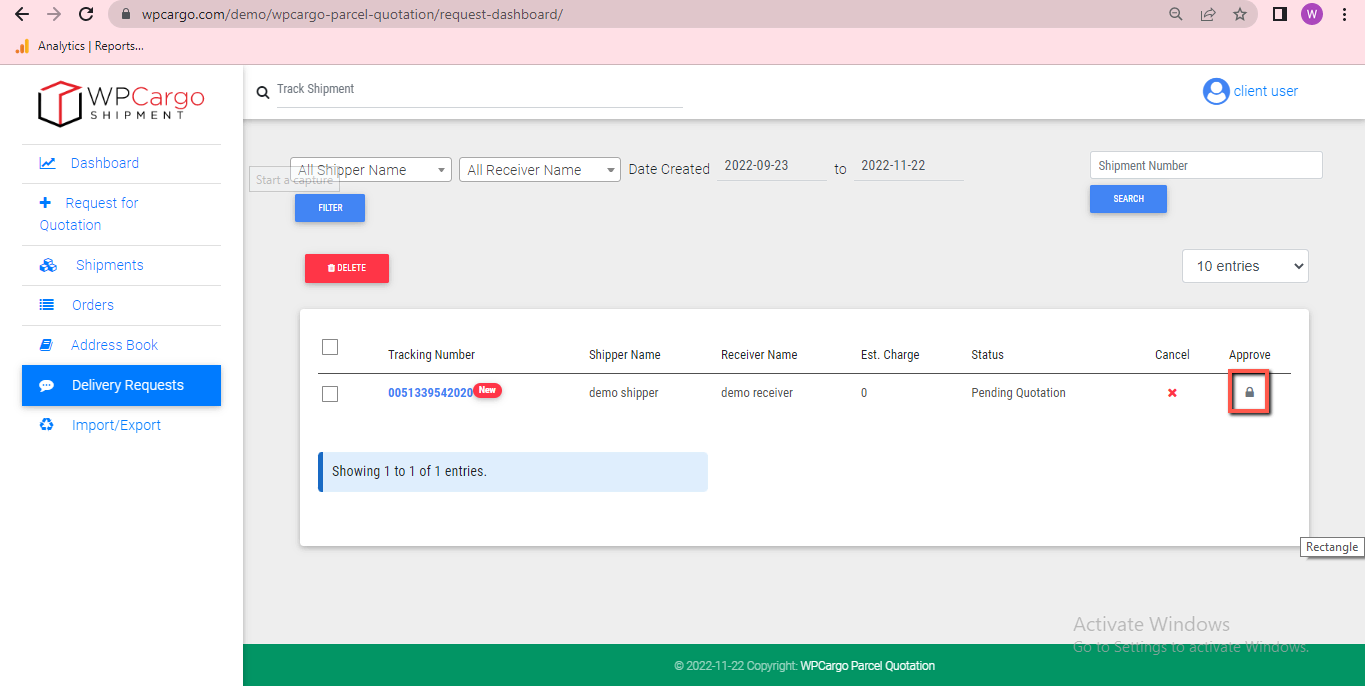Click the Dashboard chart icon
The width and height of the screenshot is (1365, 686).
pyautogui.click(x=47, y=163)
